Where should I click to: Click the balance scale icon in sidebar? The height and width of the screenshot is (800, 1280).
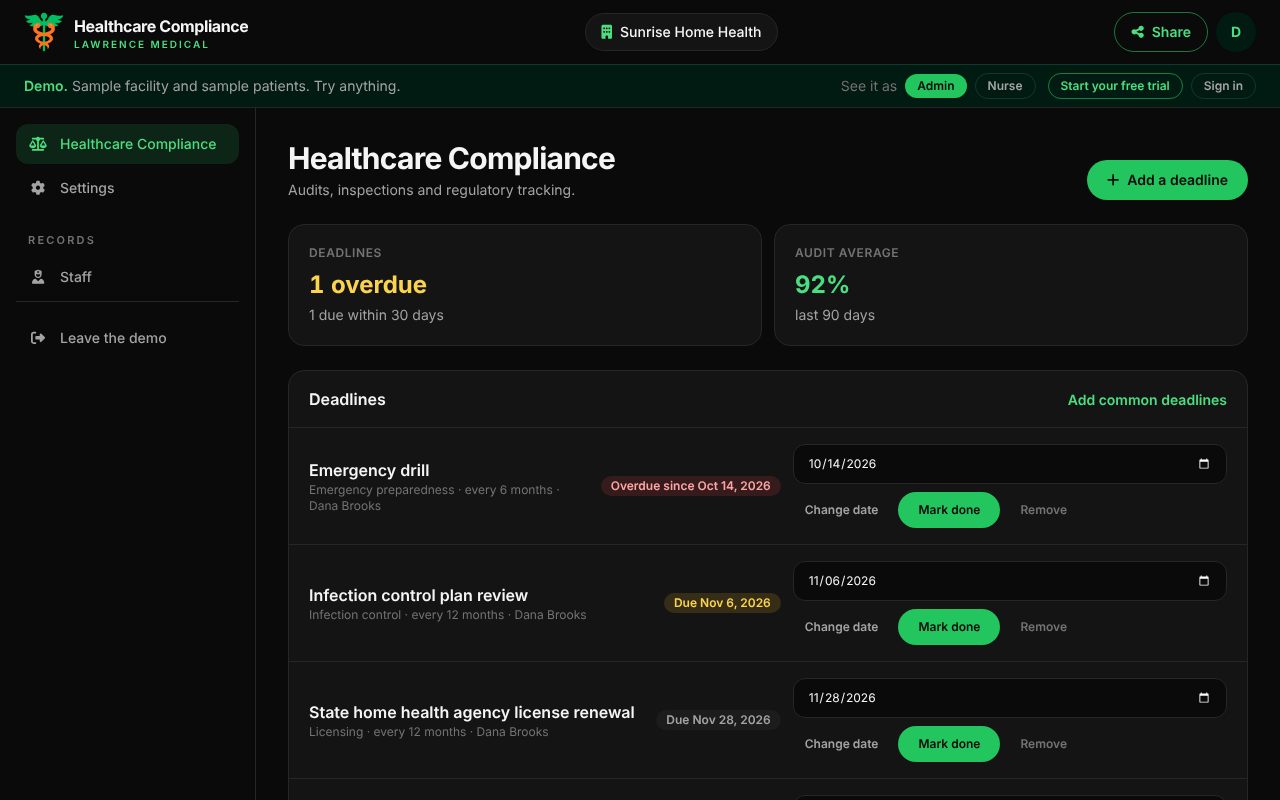(38, 144)
